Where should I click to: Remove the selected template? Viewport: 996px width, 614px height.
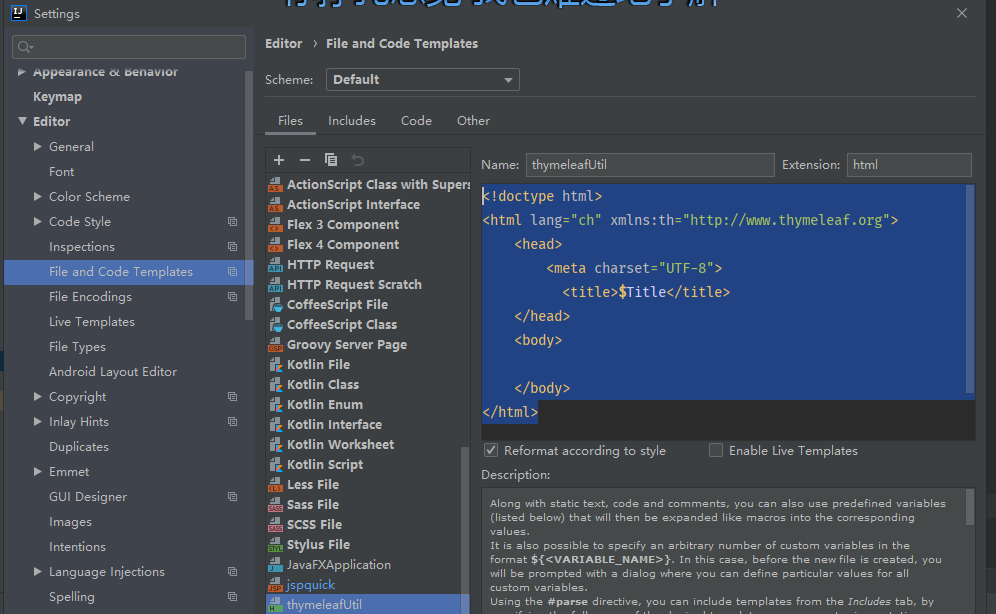click(x=305, y=160)
